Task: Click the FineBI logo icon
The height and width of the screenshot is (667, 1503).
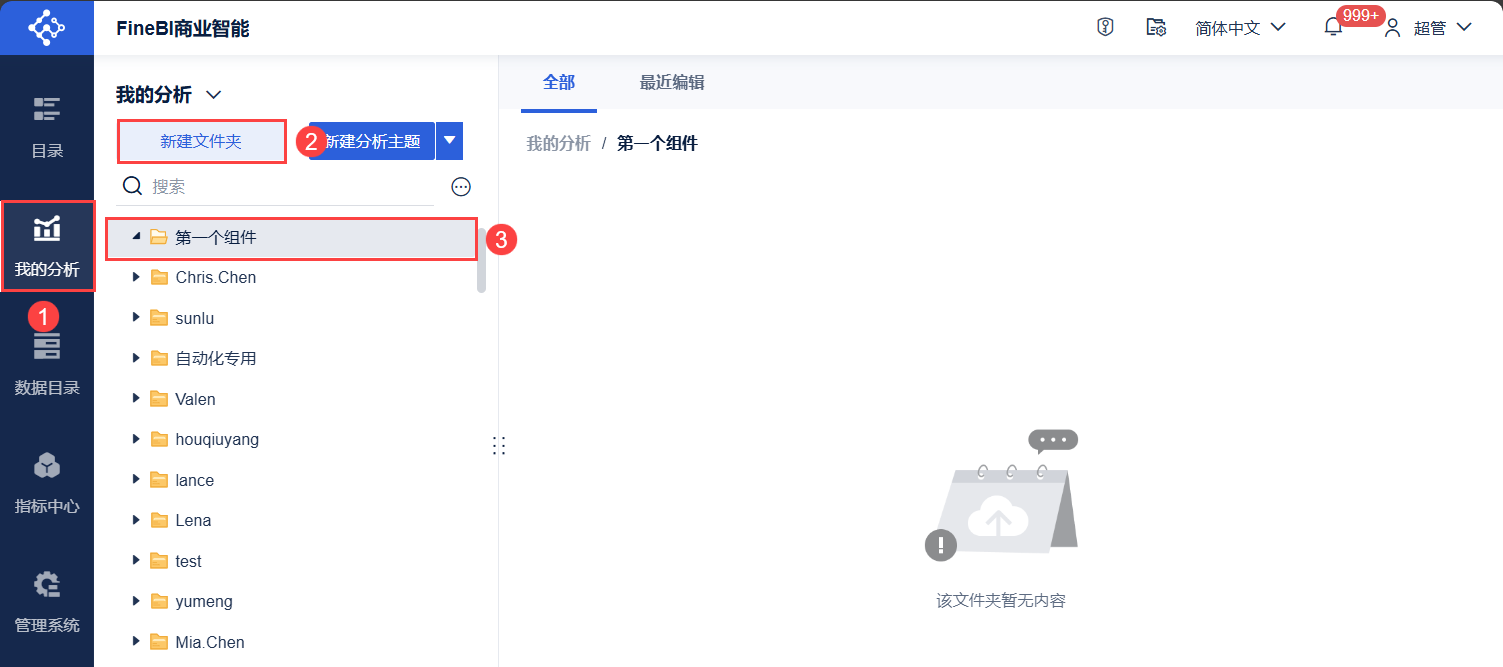Action: pyautogui.click(x=46, y=27)
